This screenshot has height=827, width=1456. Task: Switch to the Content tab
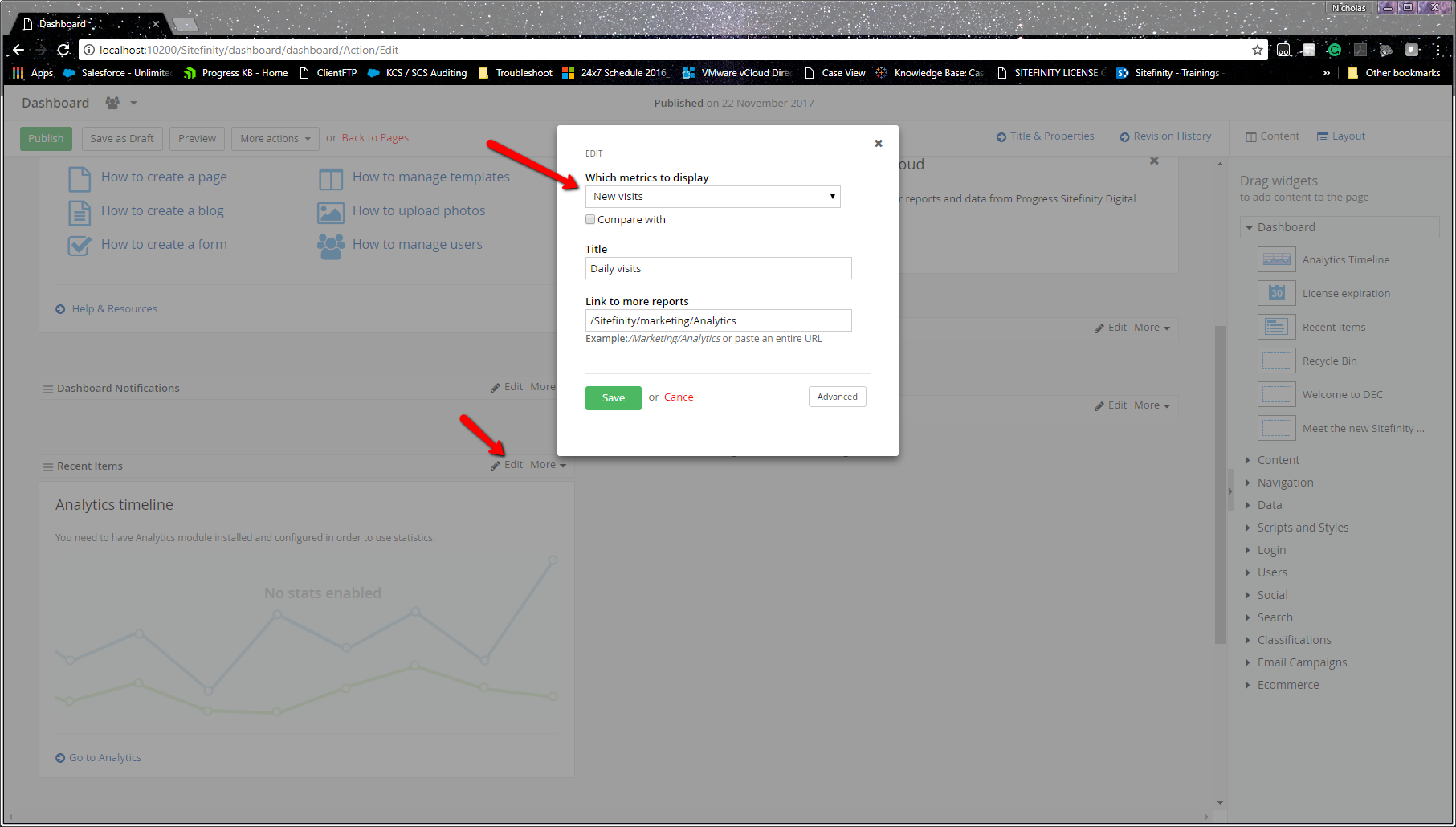pos(1272,136)
